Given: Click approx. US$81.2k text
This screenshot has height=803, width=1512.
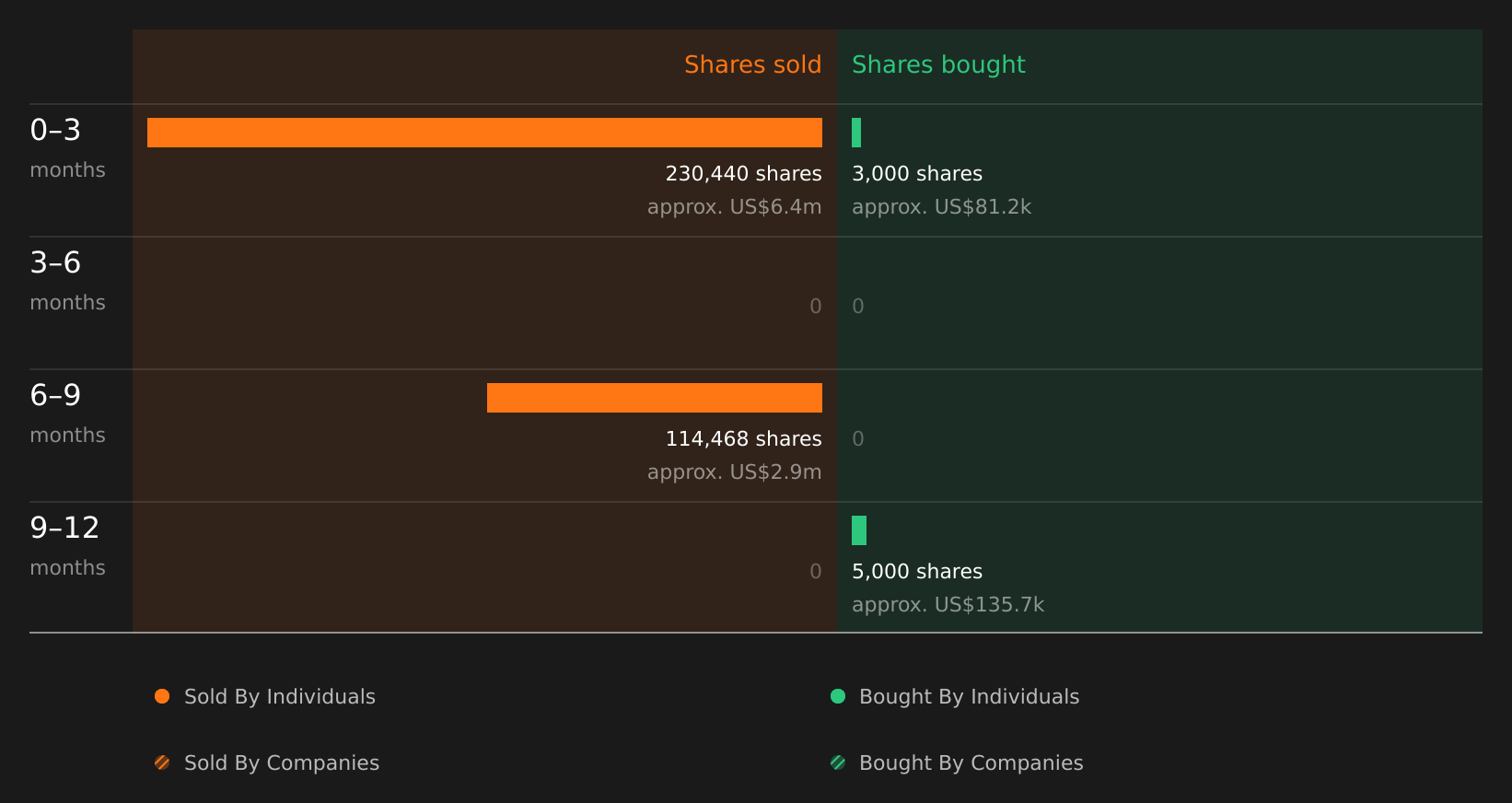Looking at the screenshot, I should 941,207.
